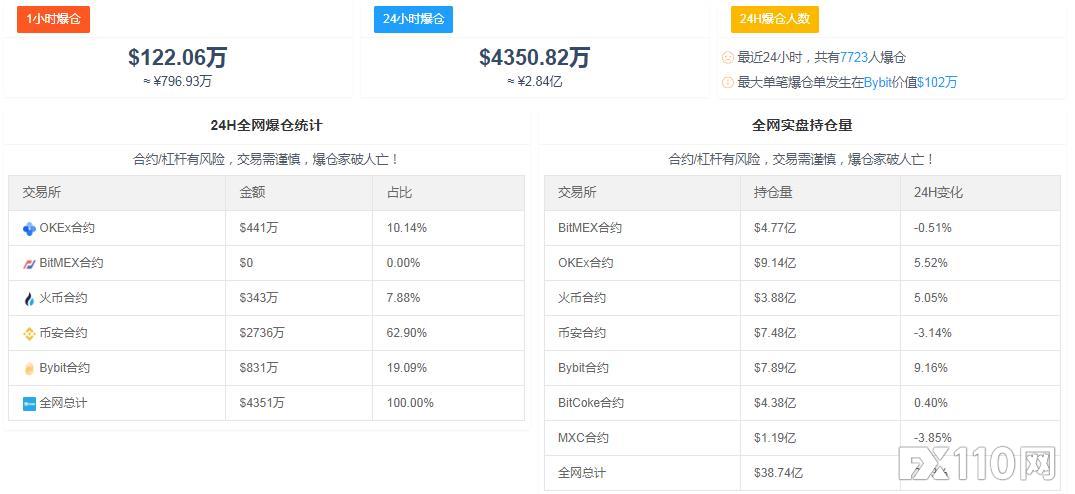Click the $9.14亿 OKEx open interest
This screenshot has width=1075, height=494.
tap(775, 263)
